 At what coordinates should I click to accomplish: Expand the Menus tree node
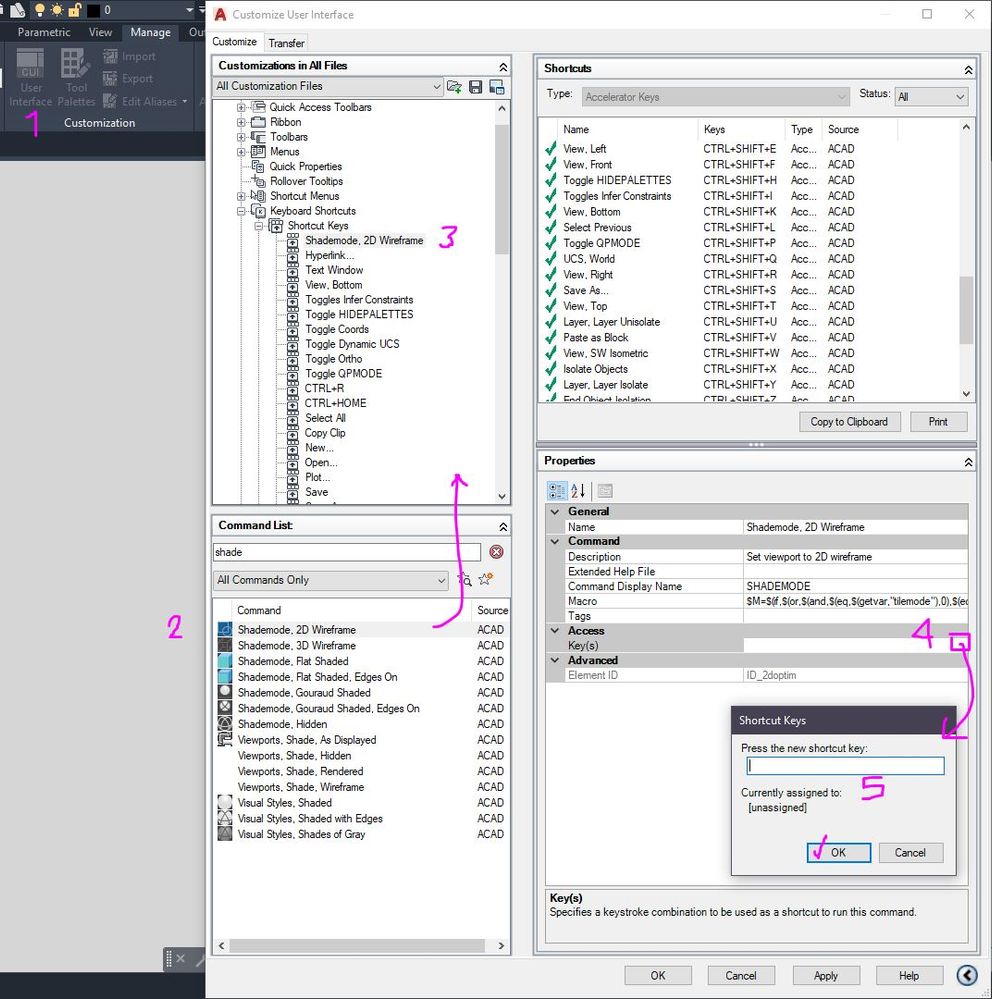(241, 152)
